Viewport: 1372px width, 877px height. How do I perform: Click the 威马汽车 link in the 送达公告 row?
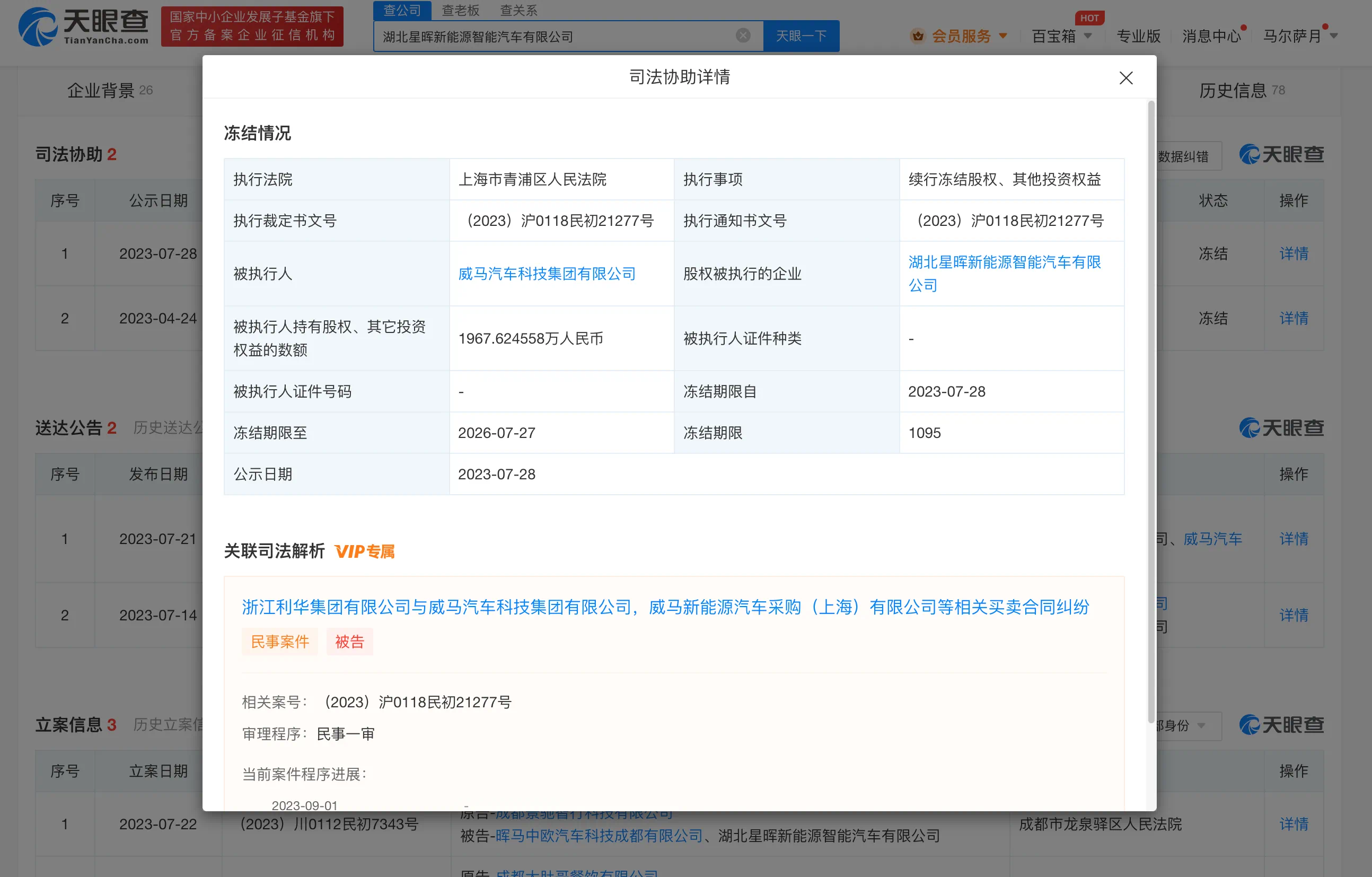[1212, 539]
